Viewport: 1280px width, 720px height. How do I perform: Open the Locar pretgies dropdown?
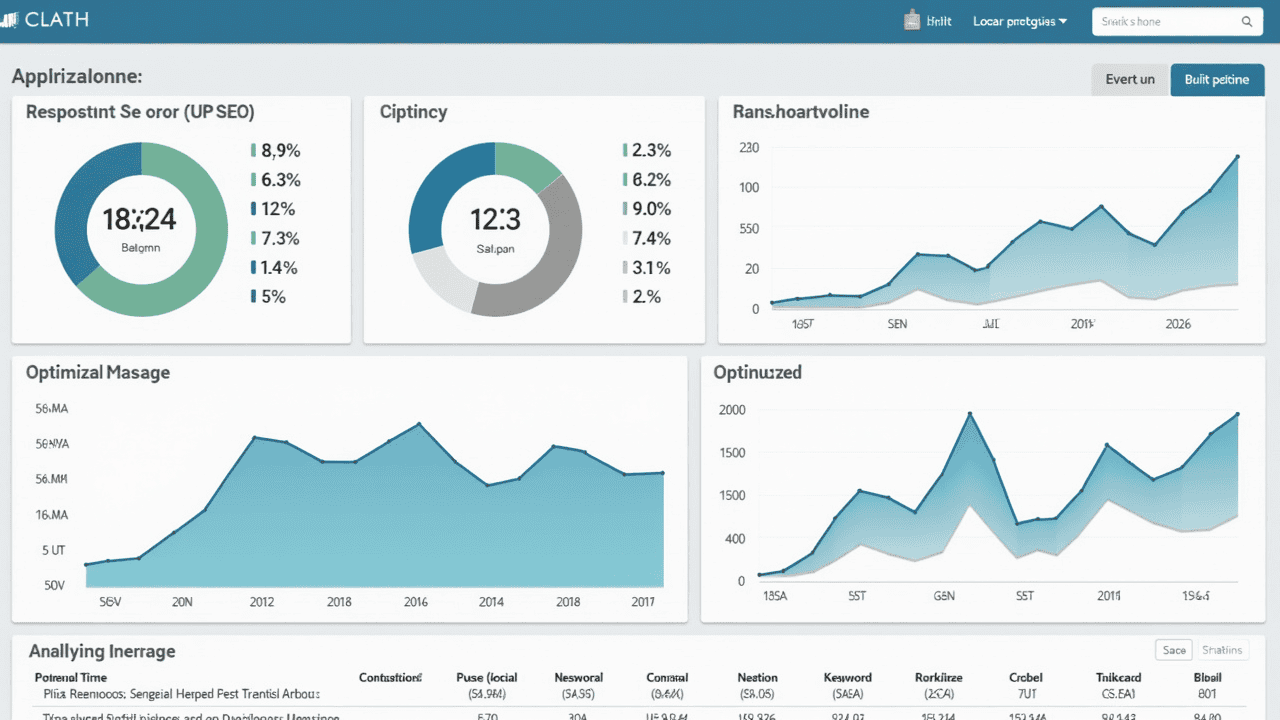point(1020,21)
